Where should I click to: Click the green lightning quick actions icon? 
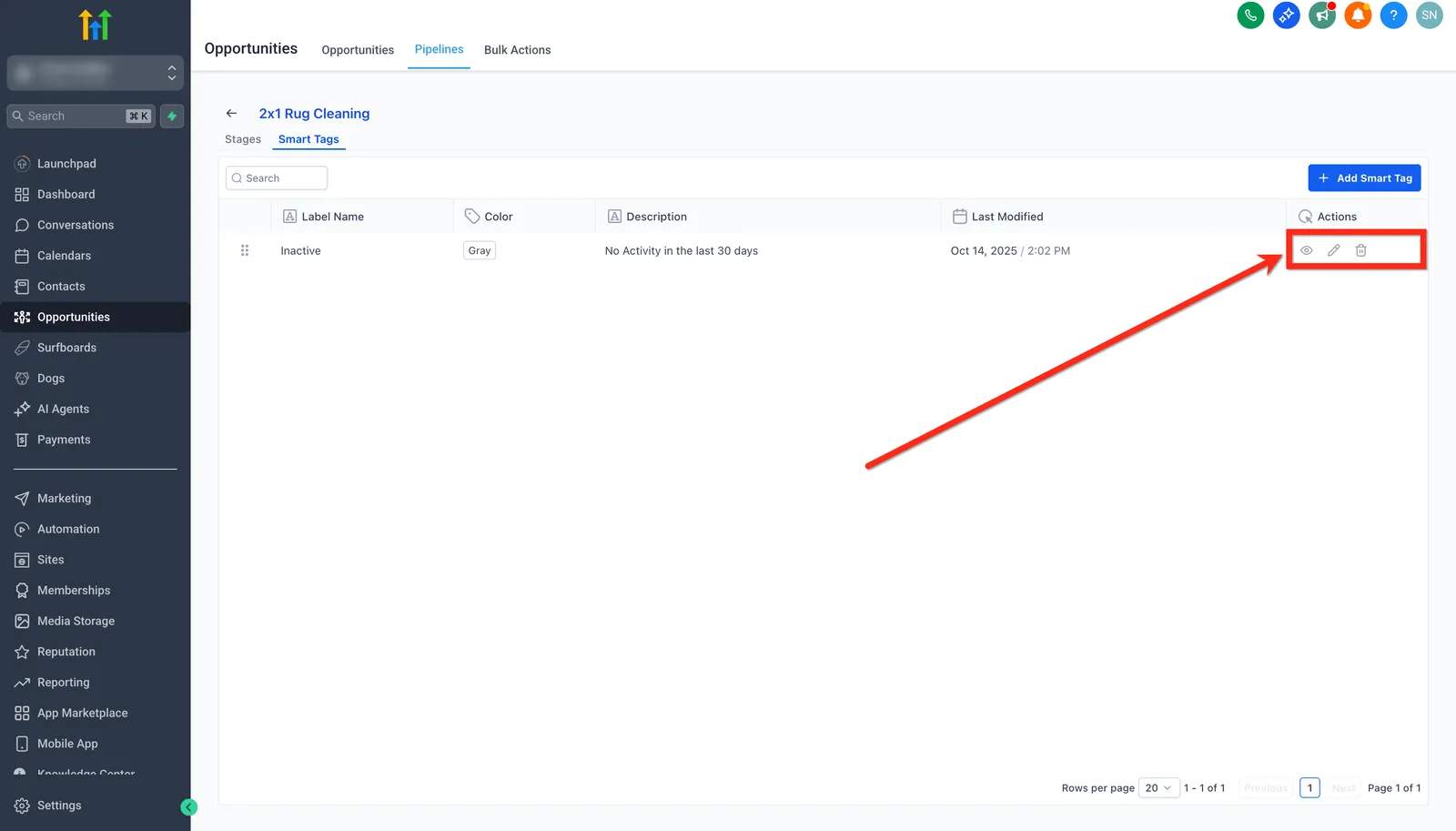pos(172,116)
